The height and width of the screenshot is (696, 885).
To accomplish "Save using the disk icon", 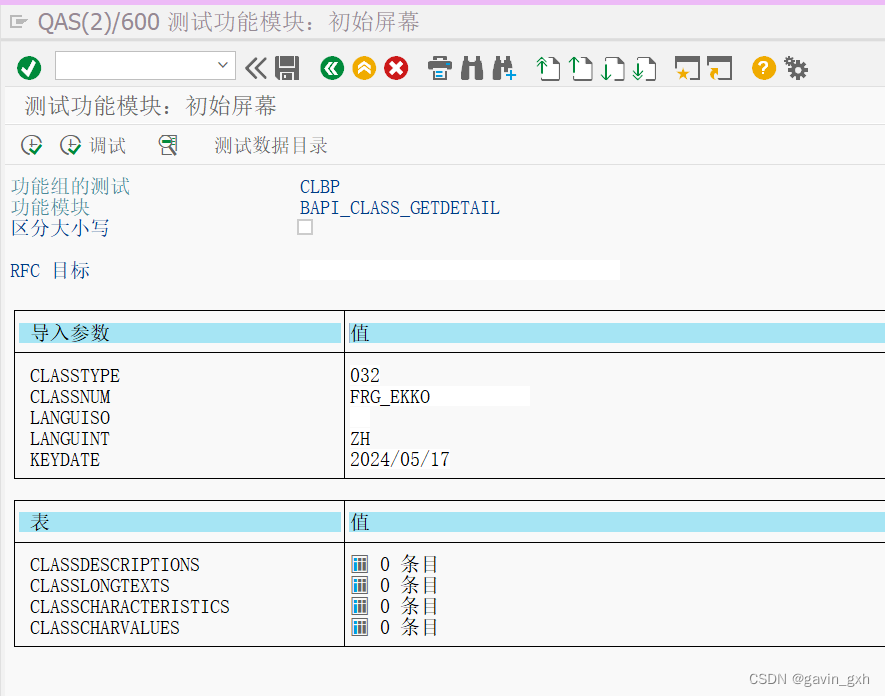I will [x=287, y=68].
